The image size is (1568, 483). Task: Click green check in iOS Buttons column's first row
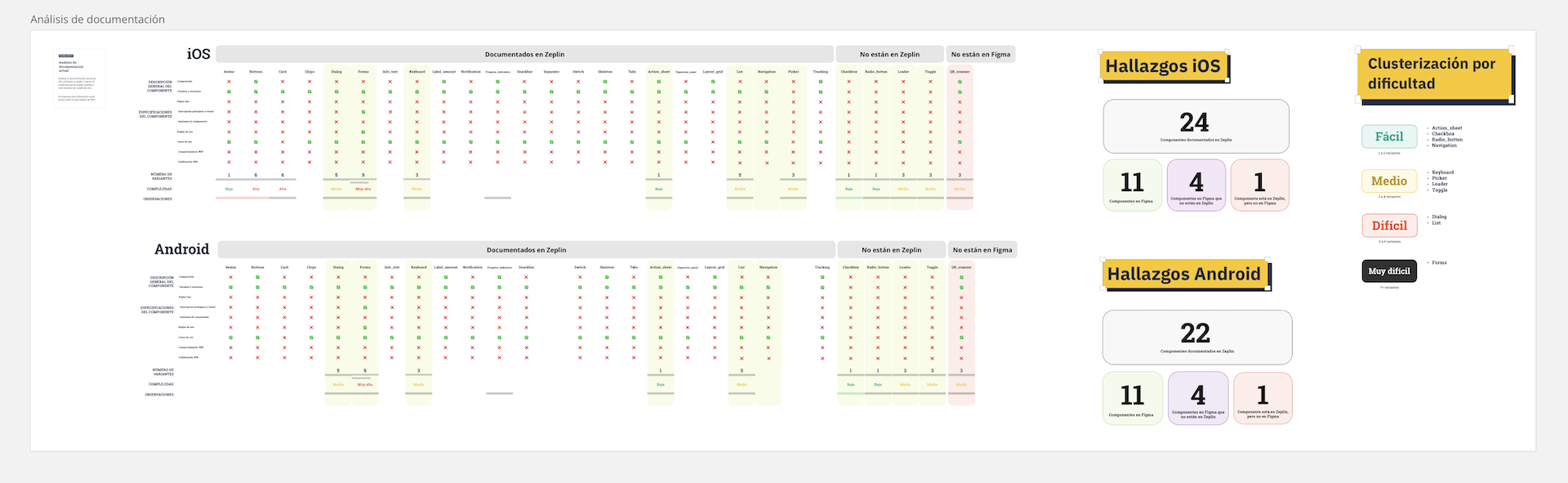[256, 82]
